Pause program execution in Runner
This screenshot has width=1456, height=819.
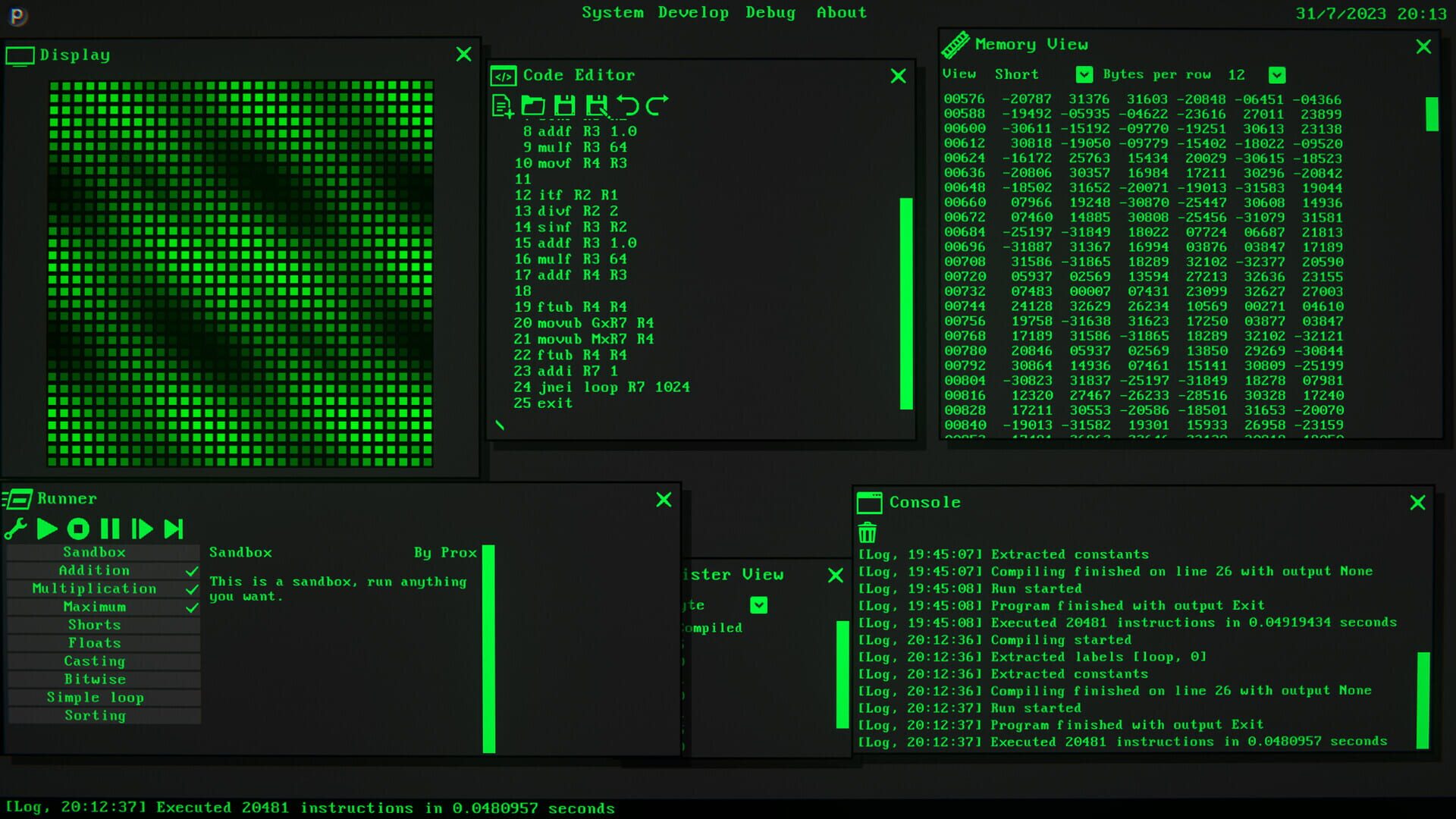110,529
